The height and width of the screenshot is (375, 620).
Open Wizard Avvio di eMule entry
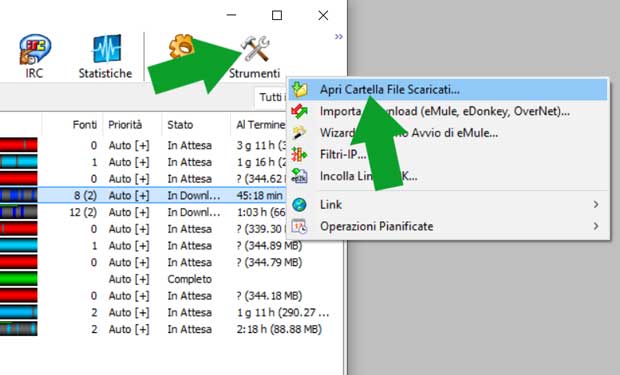coord(448,133)
